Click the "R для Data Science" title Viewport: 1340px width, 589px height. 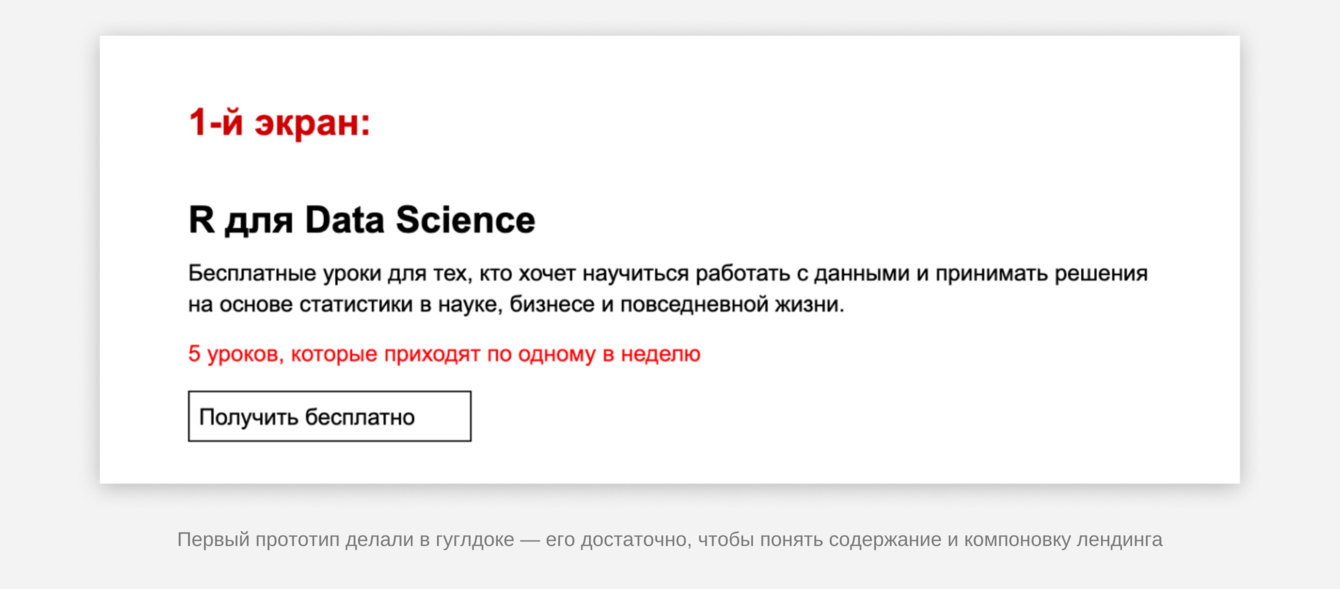tap(361, 220)
